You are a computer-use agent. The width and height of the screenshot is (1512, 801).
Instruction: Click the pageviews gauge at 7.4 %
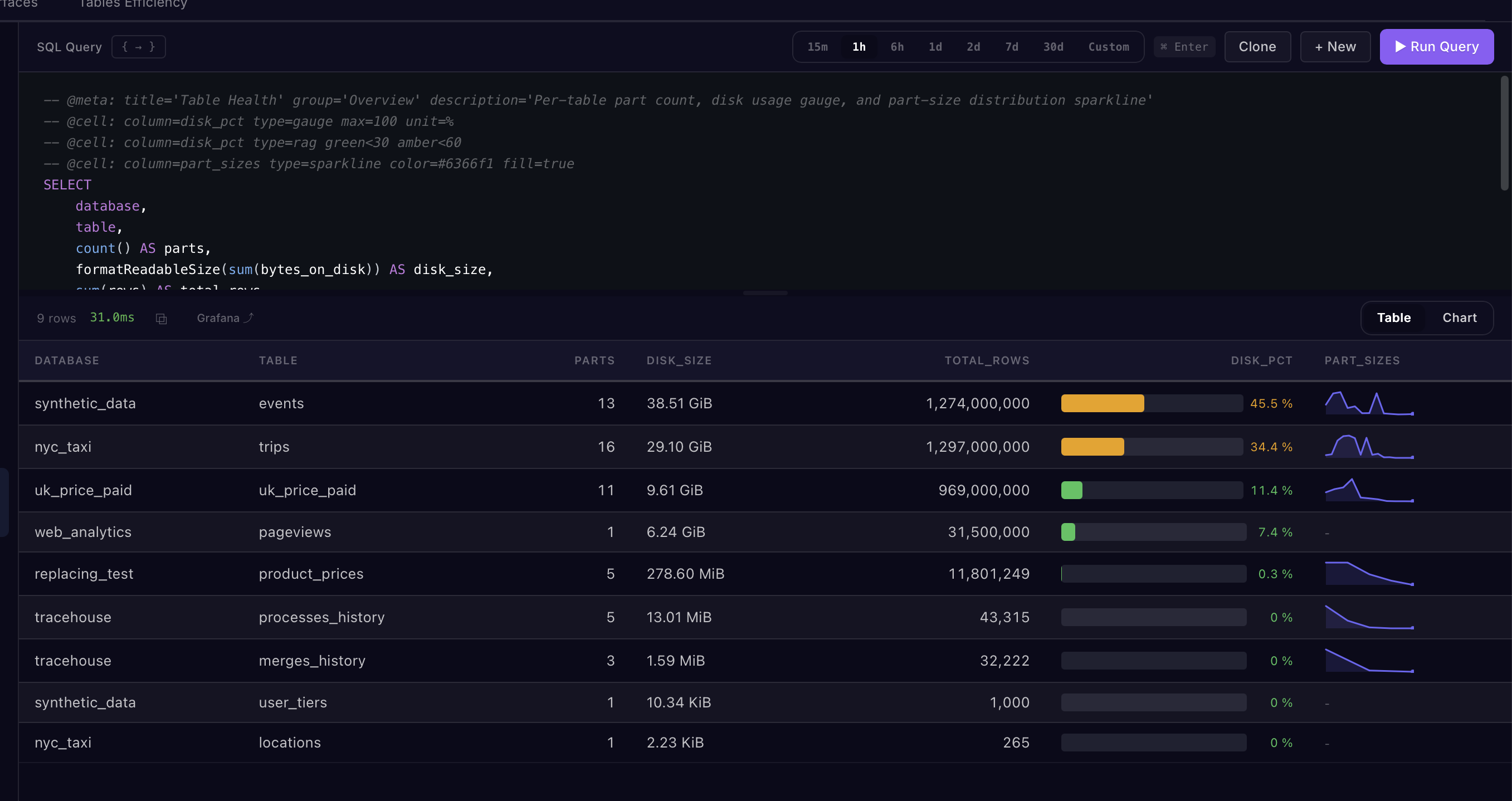coord(1153,533)
